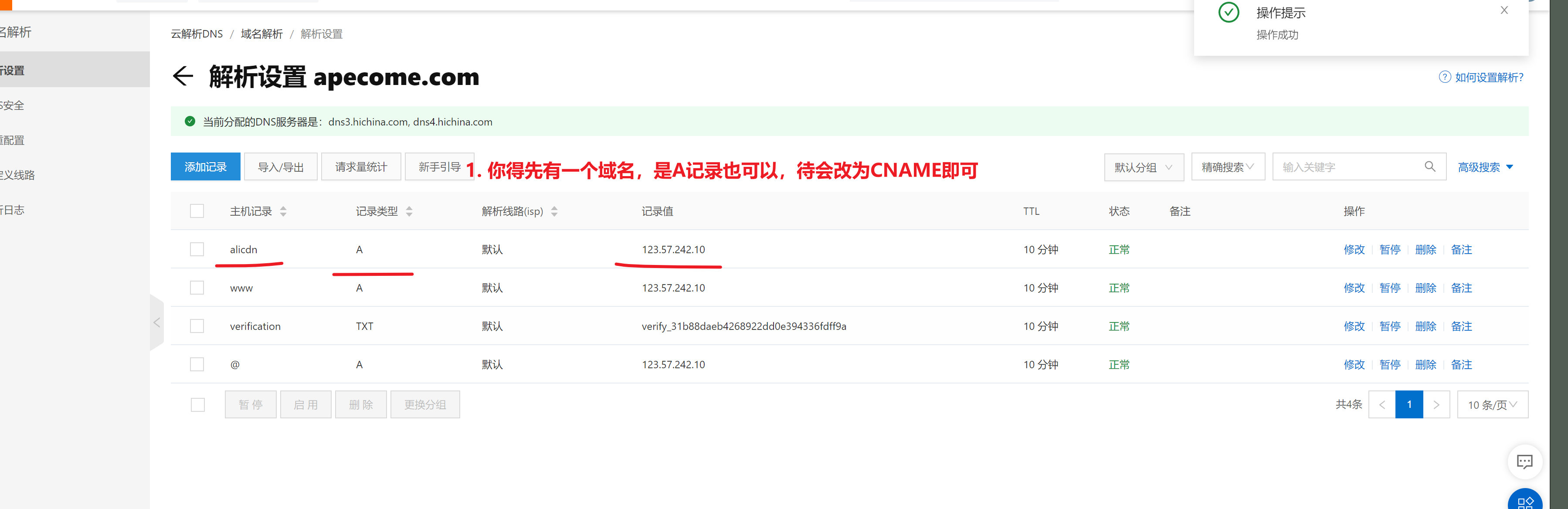Sort by 记录类型 column arrows
Viewport: 1568px width, 509px height.
409,211
